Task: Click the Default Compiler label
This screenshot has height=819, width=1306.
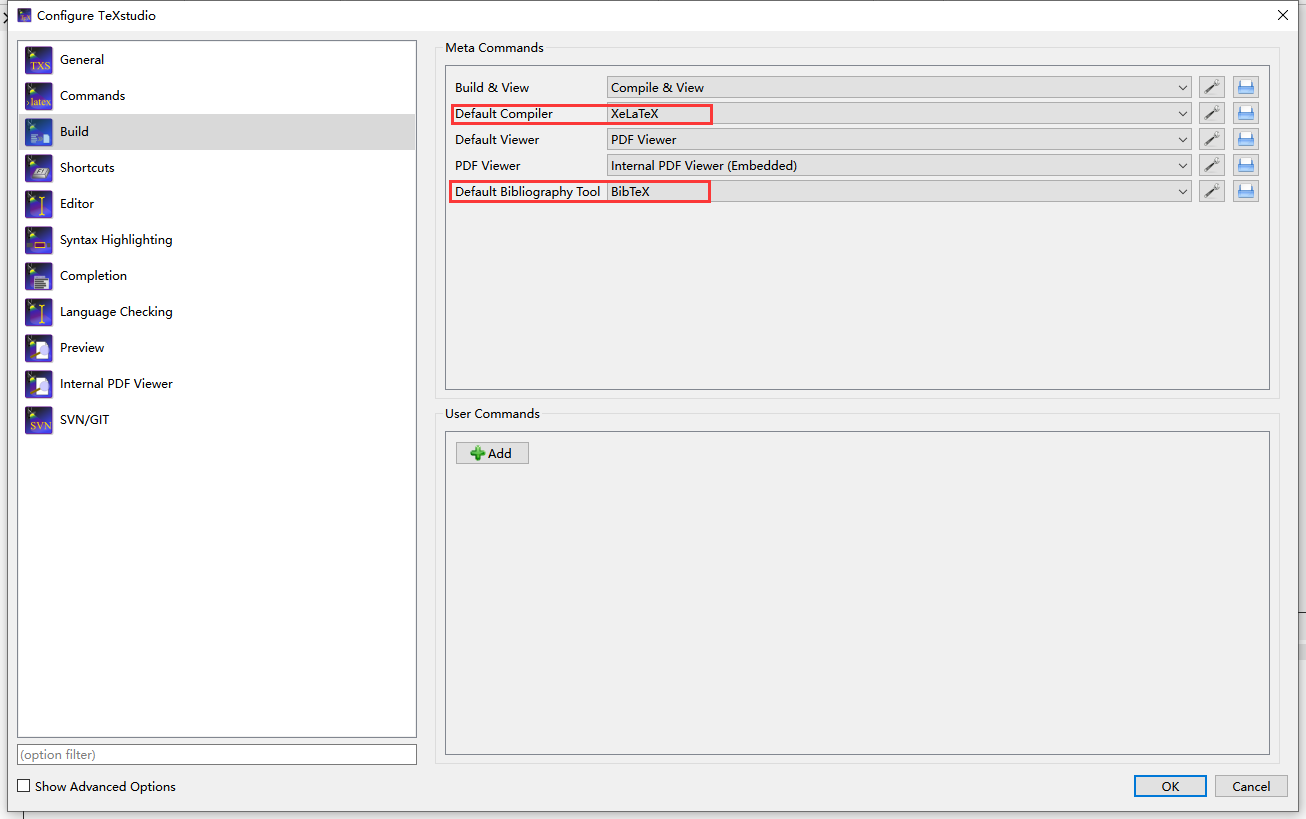Action: [504, 114]
